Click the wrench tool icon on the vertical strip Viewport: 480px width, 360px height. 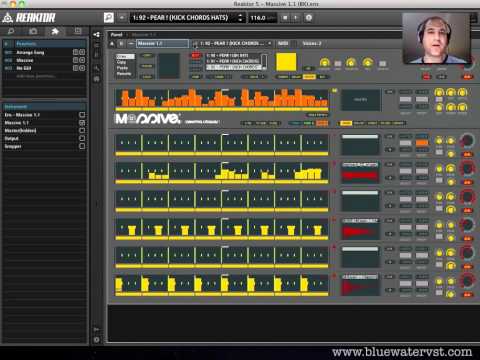point(97,68)
